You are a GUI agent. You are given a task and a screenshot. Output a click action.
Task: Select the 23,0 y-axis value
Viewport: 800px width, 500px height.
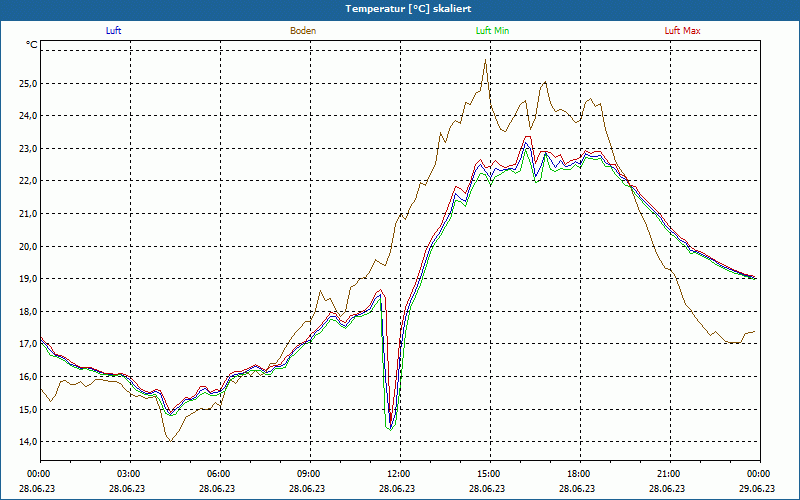pos(28,148)
